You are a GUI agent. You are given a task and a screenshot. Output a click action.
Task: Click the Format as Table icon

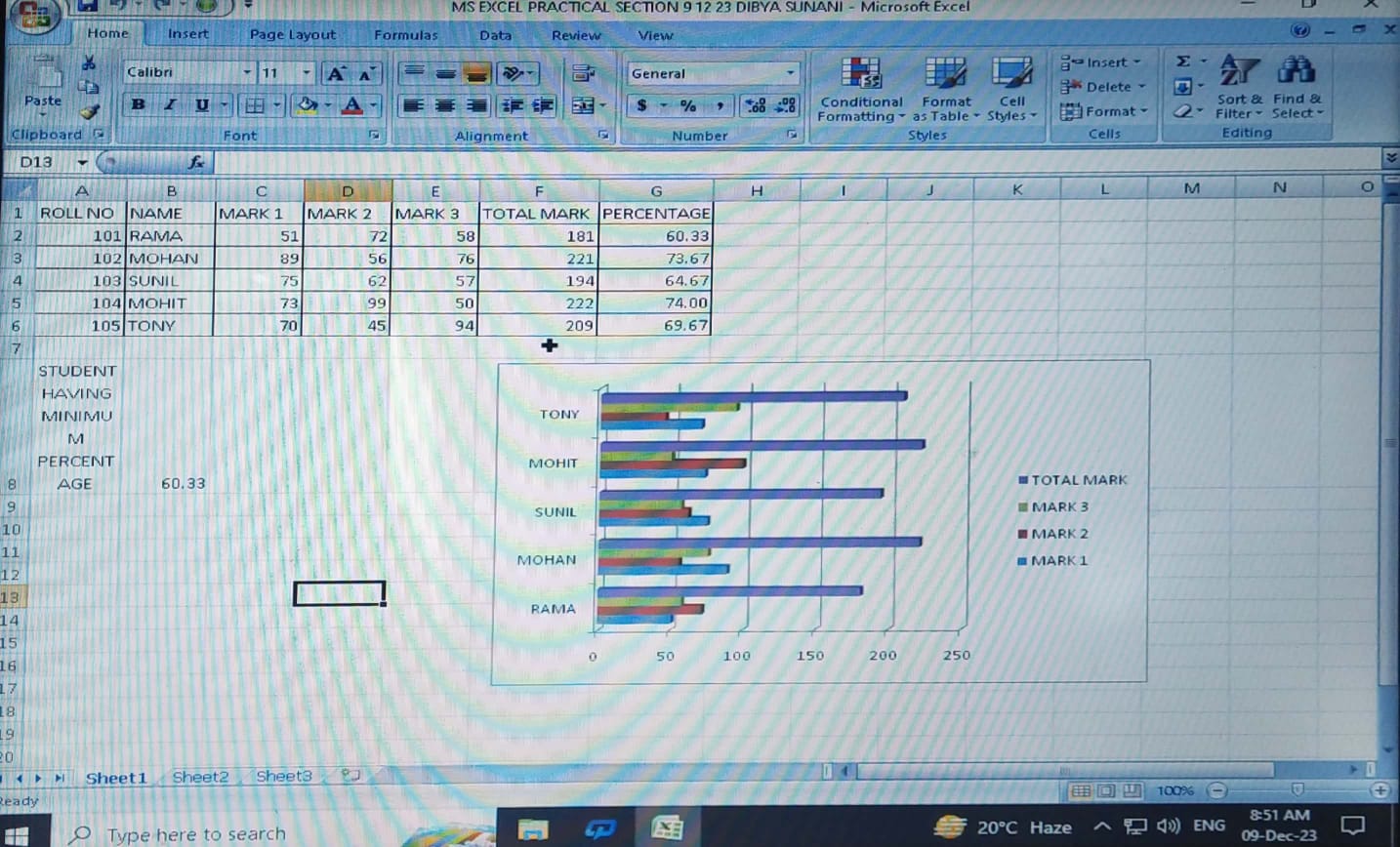click(x=945, y=90)
